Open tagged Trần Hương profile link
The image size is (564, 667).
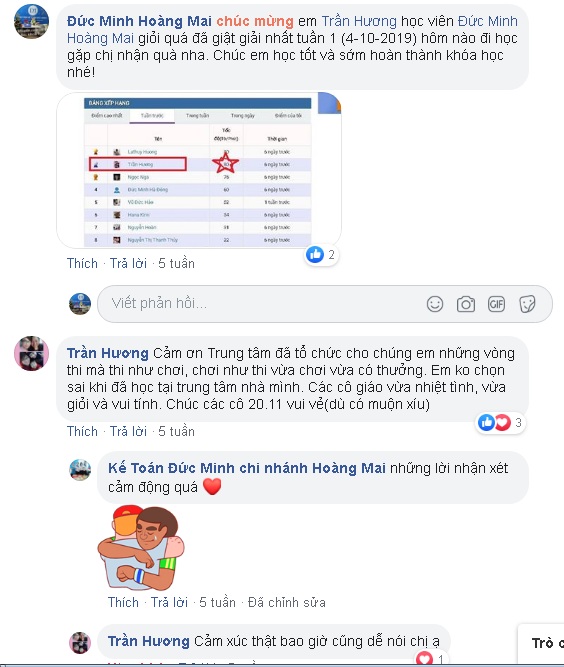pos(359,21)
